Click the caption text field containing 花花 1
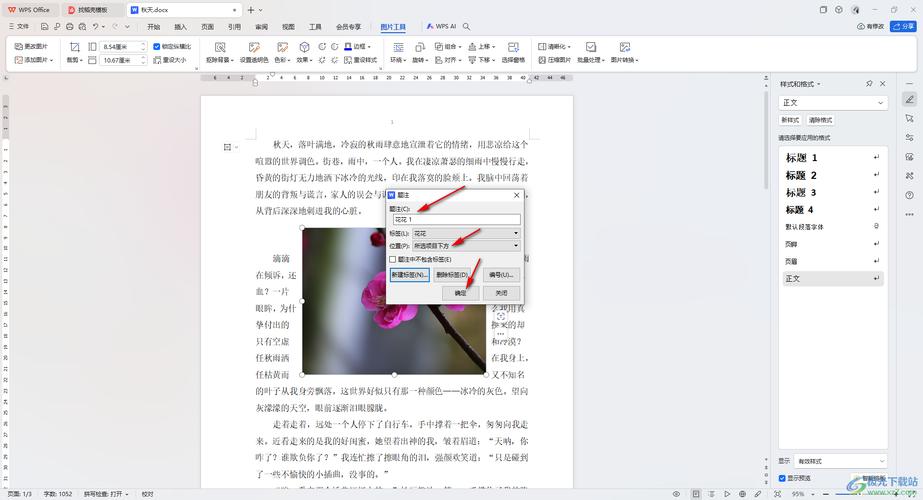The image size is (923, 500). pyautogui.click(x=457, y=220)
